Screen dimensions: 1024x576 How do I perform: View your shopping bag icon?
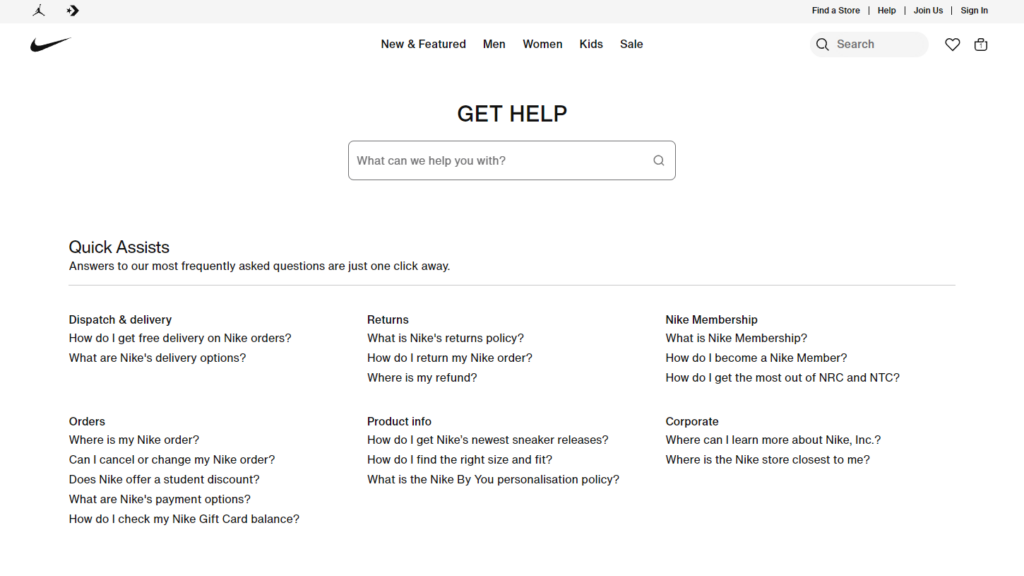981,44
